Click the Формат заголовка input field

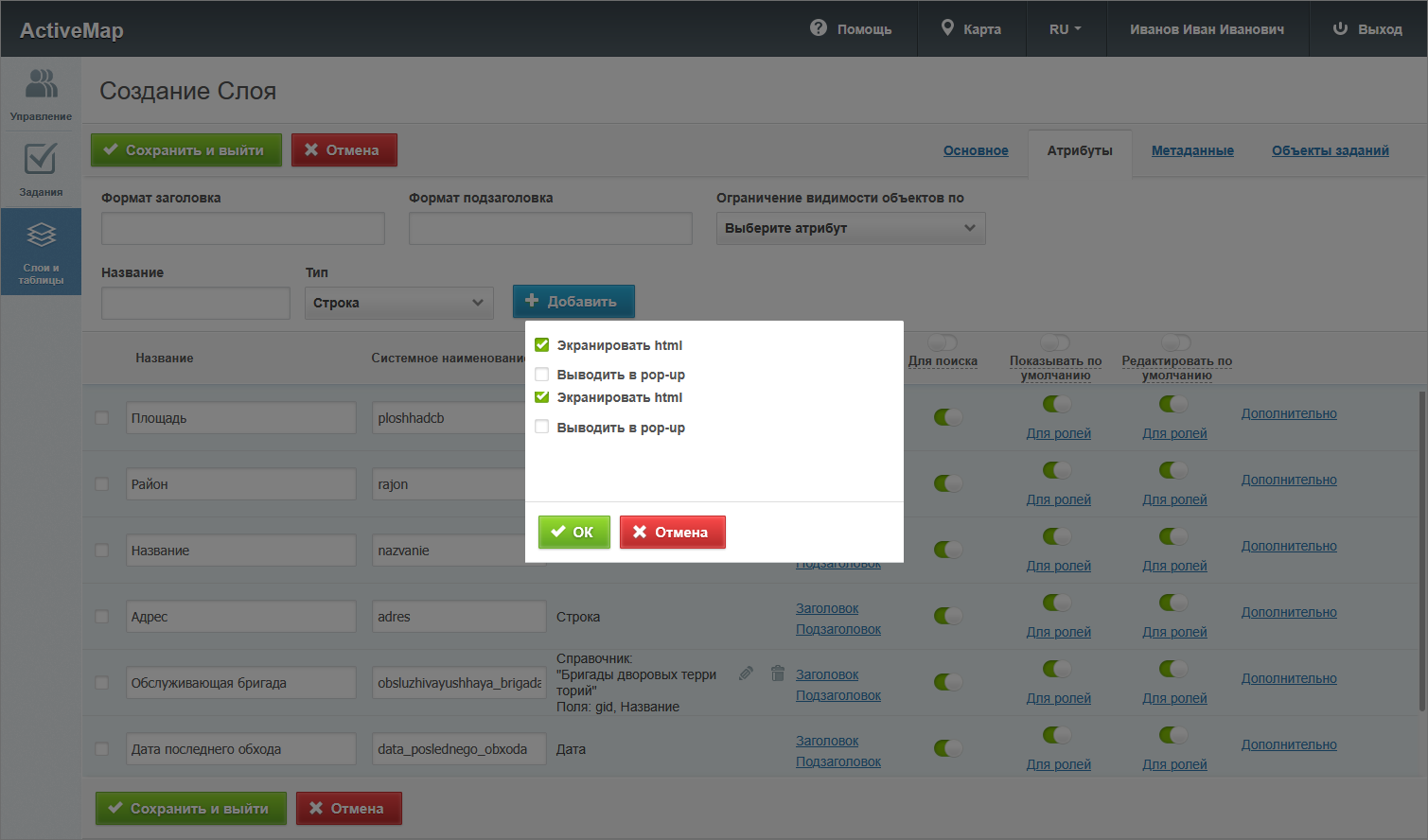(x=243, y=229)
